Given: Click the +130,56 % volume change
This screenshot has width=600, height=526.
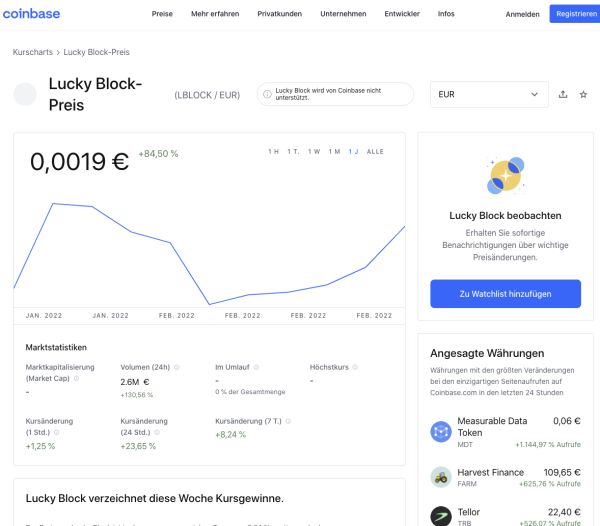Looking at the screenshot, I should coord(137,395).
